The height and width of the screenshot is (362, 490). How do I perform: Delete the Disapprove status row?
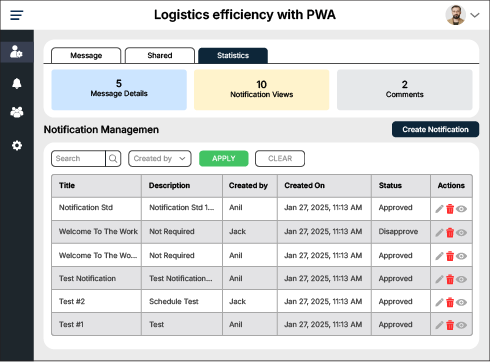450,233
